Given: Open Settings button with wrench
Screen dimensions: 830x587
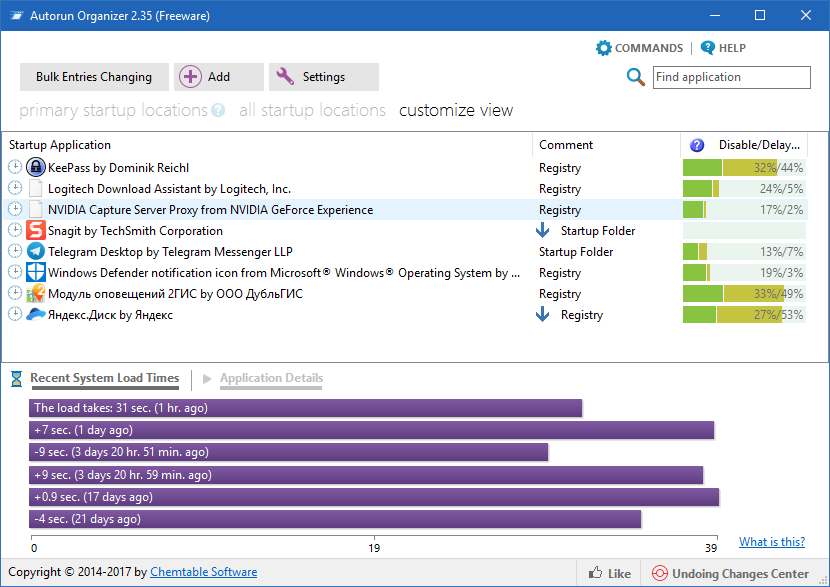Looking at the screenshot, I should click(324, 77).
